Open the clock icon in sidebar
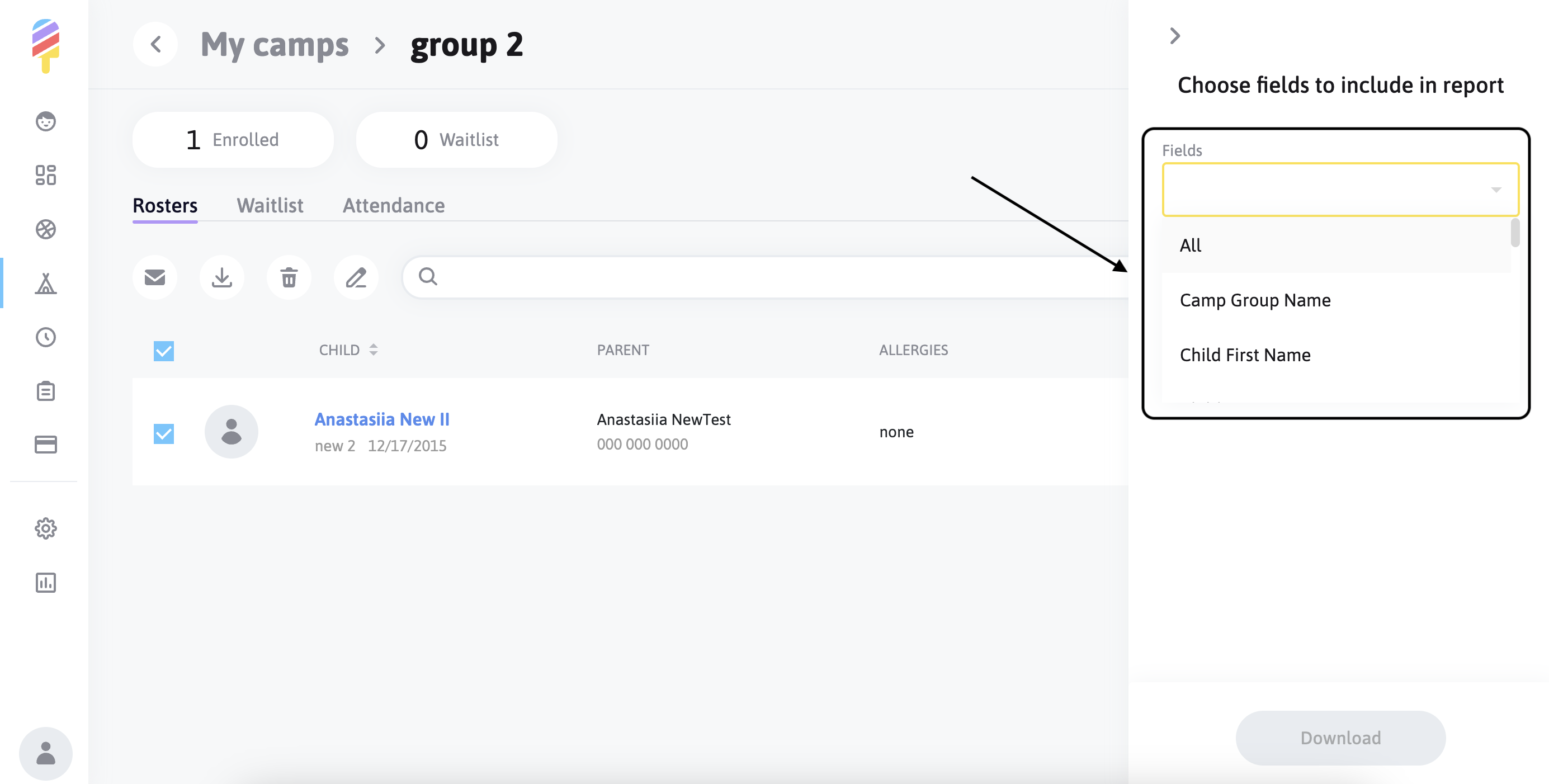 (x=46, y=337)
